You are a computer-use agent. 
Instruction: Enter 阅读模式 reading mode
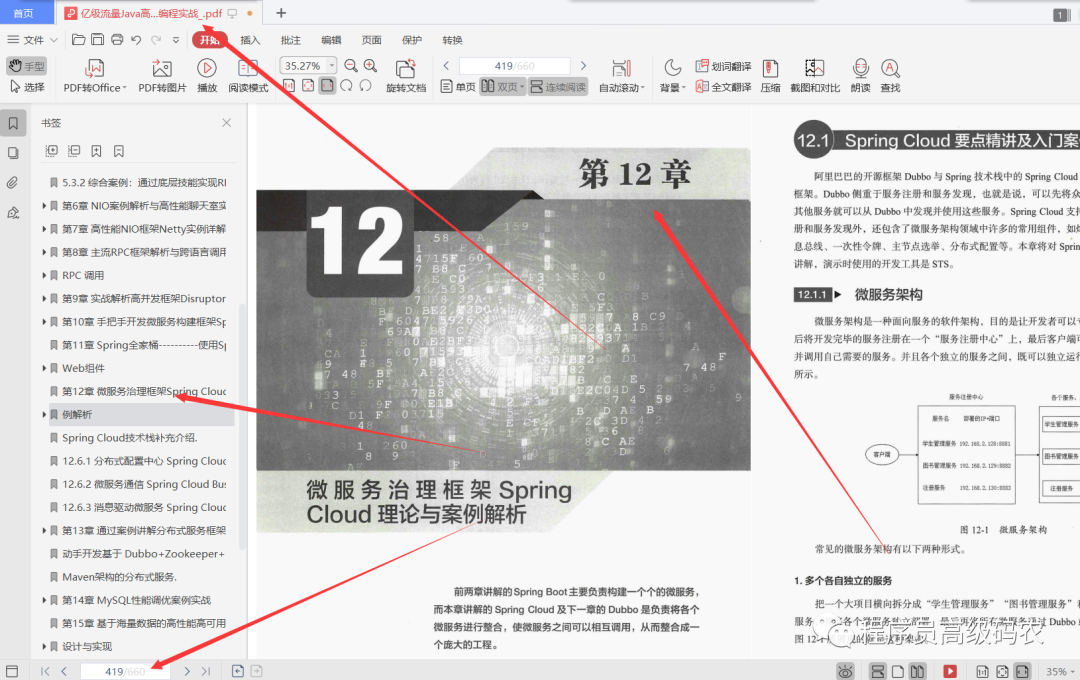(248, 76)
